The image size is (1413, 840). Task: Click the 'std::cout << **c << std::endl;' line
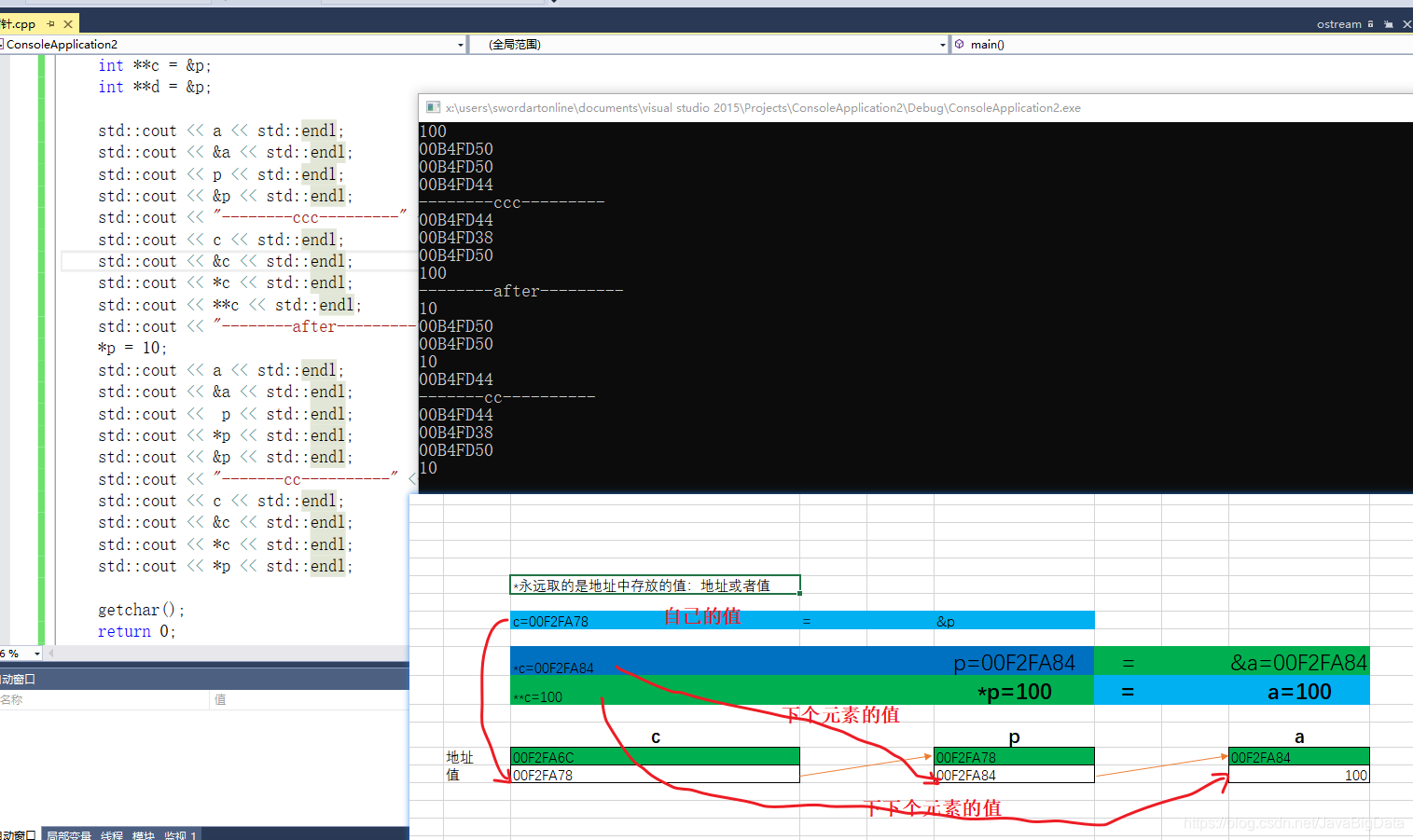coord(229,305)
